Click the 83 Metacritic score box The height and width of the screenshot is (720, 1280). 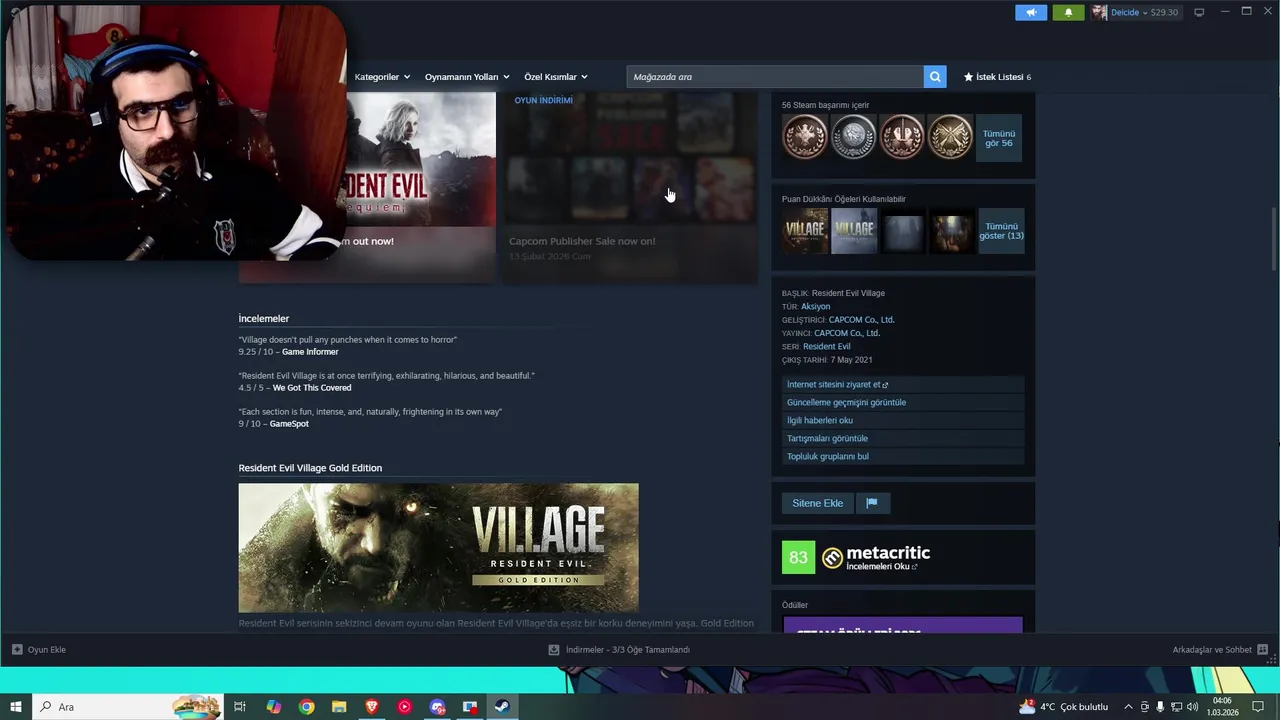click(x=798, y=557)
